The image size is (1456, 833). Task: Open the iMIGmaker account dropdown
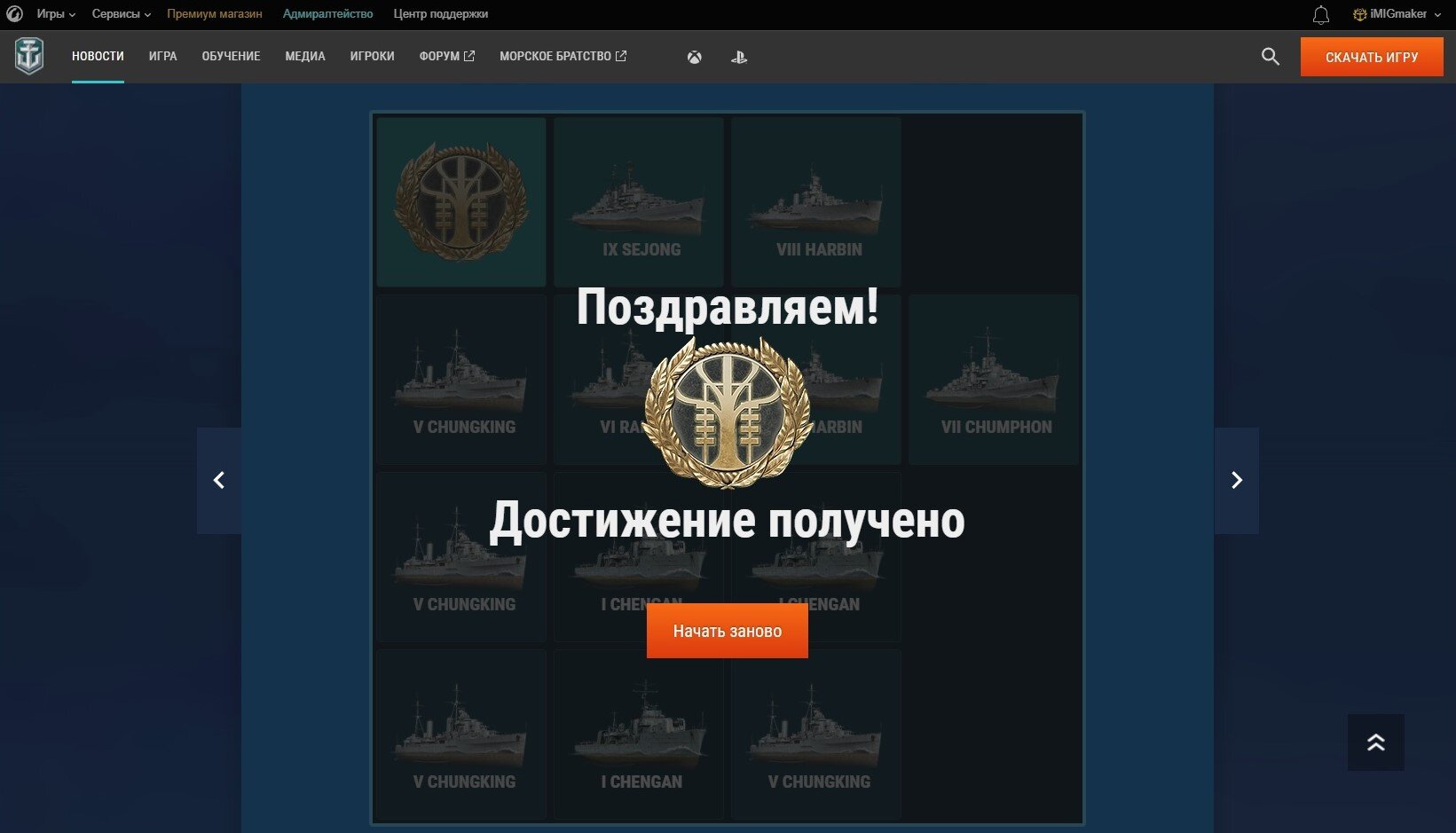tap(1397, 14)
